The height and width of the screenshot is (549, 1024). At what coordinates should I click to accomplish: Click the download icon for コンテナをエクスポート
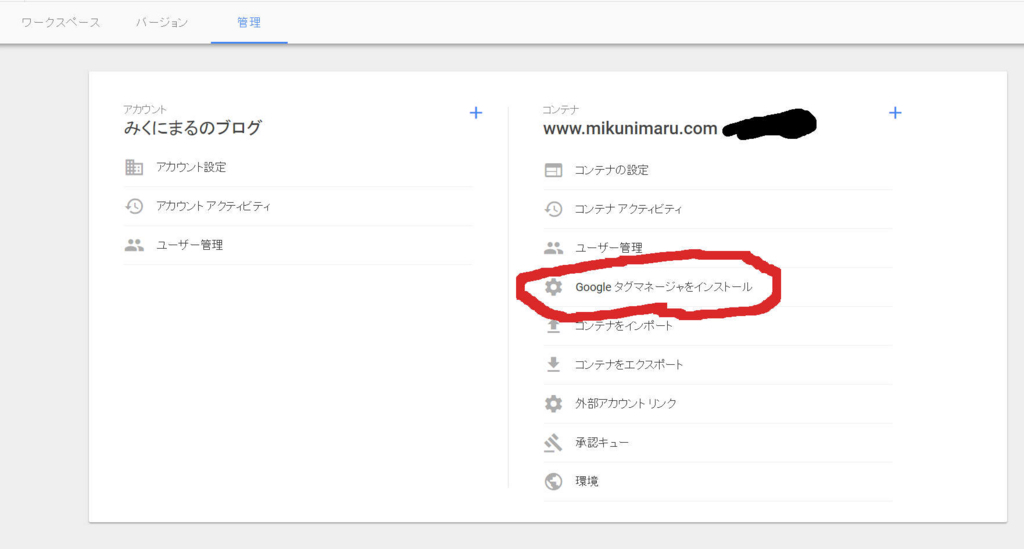[x=553, y=364]
